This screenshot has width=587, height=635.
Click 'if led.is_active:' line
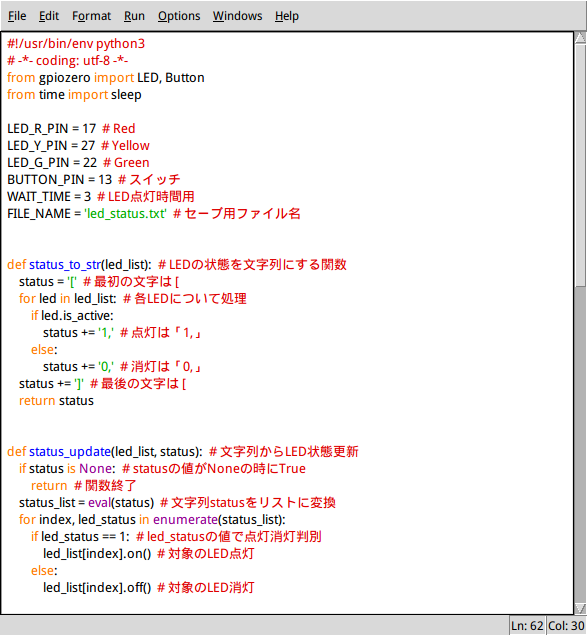tap(72, 315)
